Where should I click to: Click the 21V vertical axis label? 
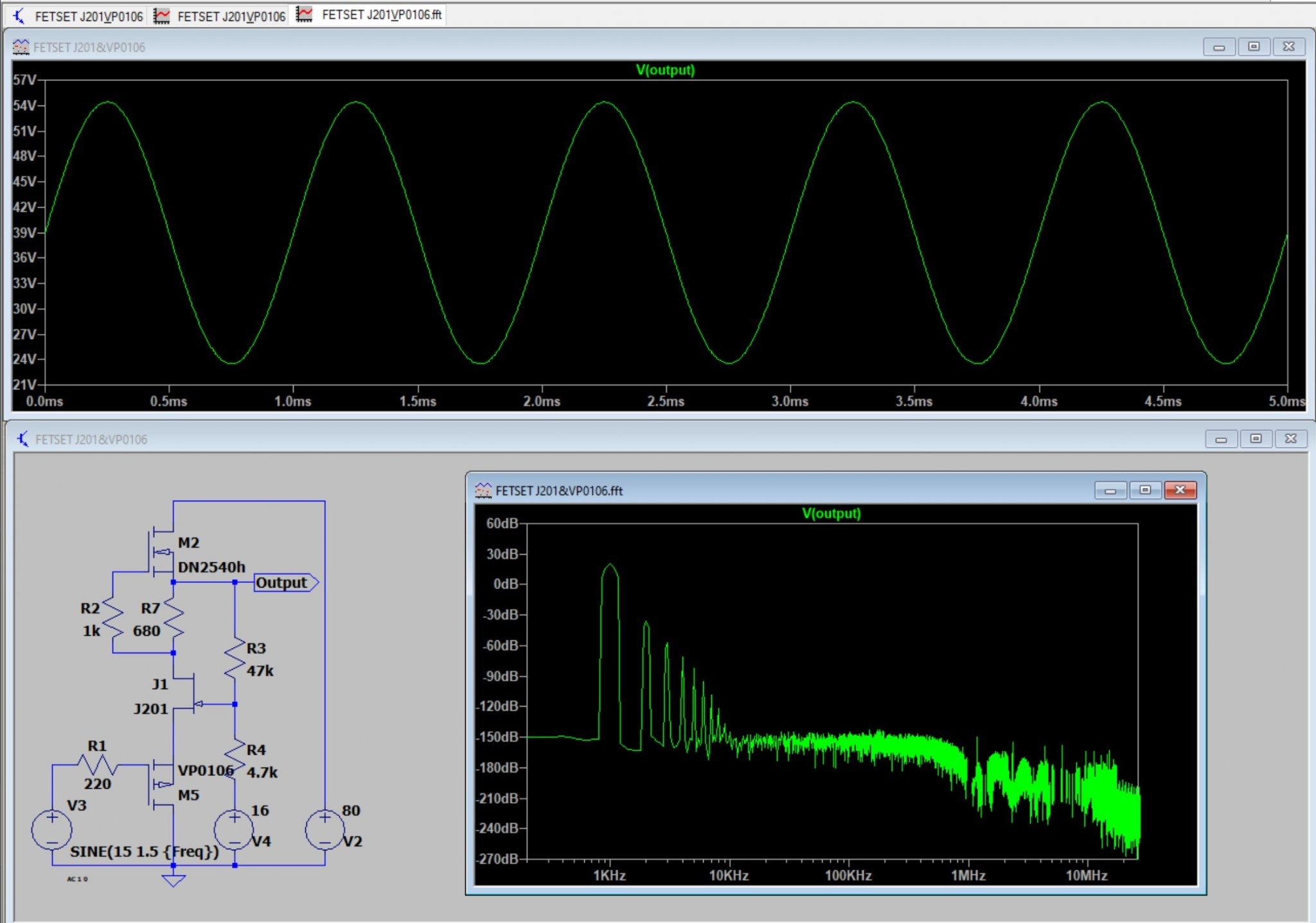pyautogui.click(x=25, y=384)
